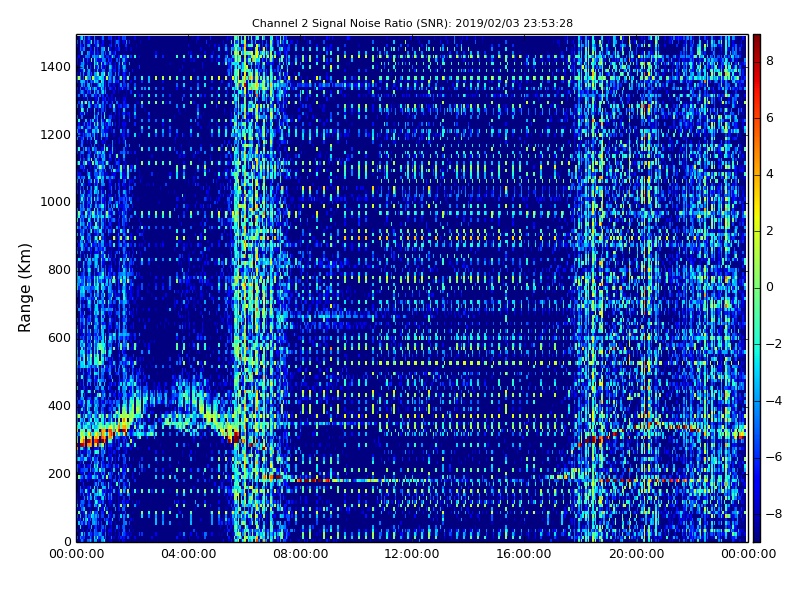Click the 20:00:00 time axis label
Image resolution: width=800 pixels, height=600 pixels.
pos(636,554)
